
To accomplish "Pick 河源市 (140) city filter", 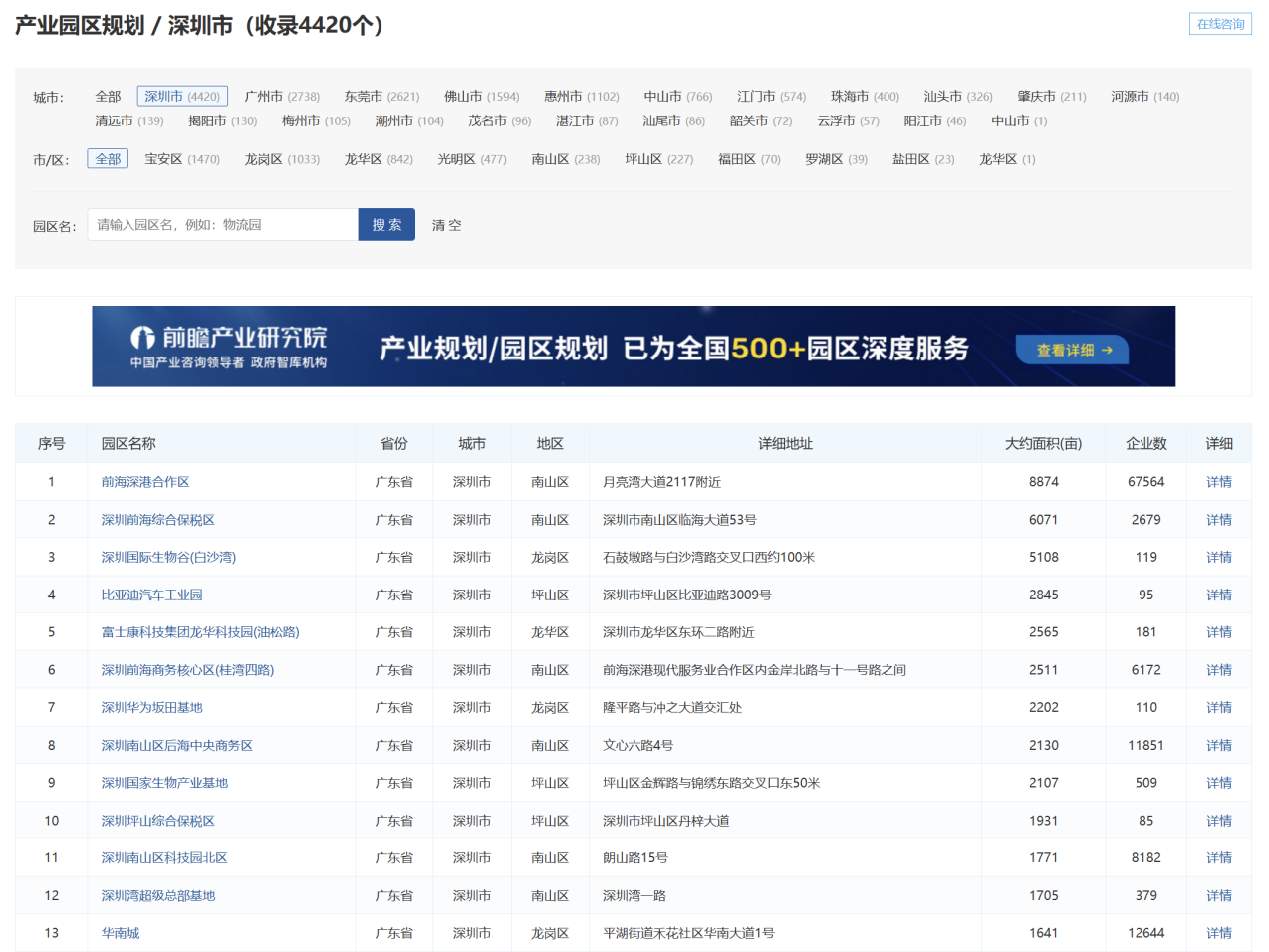I will click(x=1144, y=97).
